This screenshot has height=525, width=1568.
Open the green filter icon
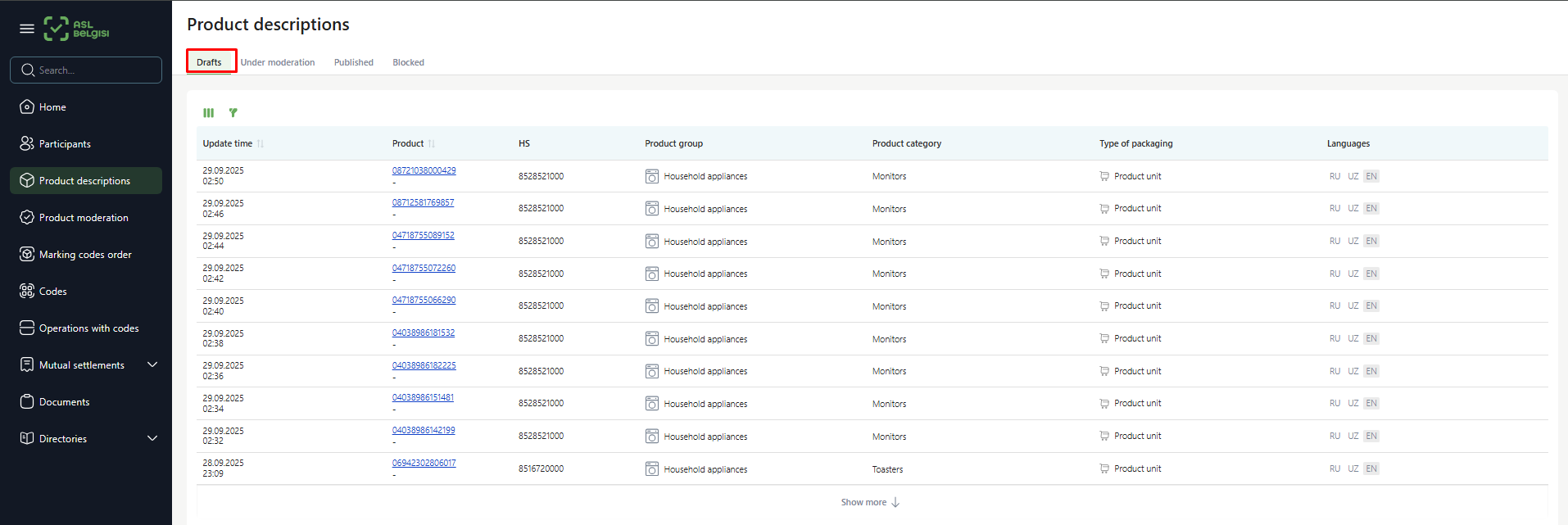[x=233, y=113]
